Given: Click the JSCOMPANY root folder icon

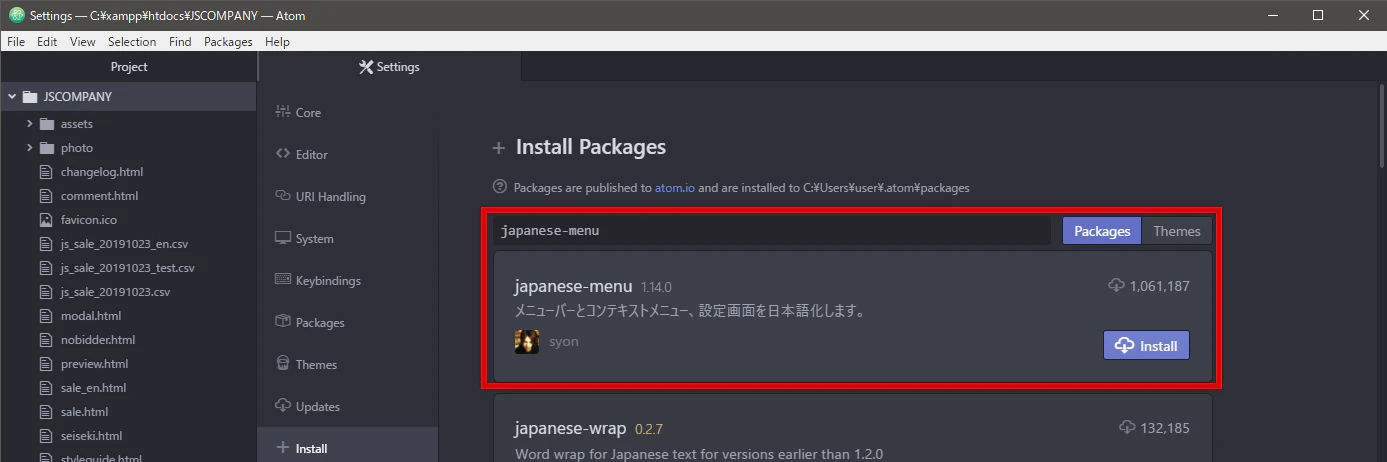Looking at the screenshot, I should tap(30, 97).
